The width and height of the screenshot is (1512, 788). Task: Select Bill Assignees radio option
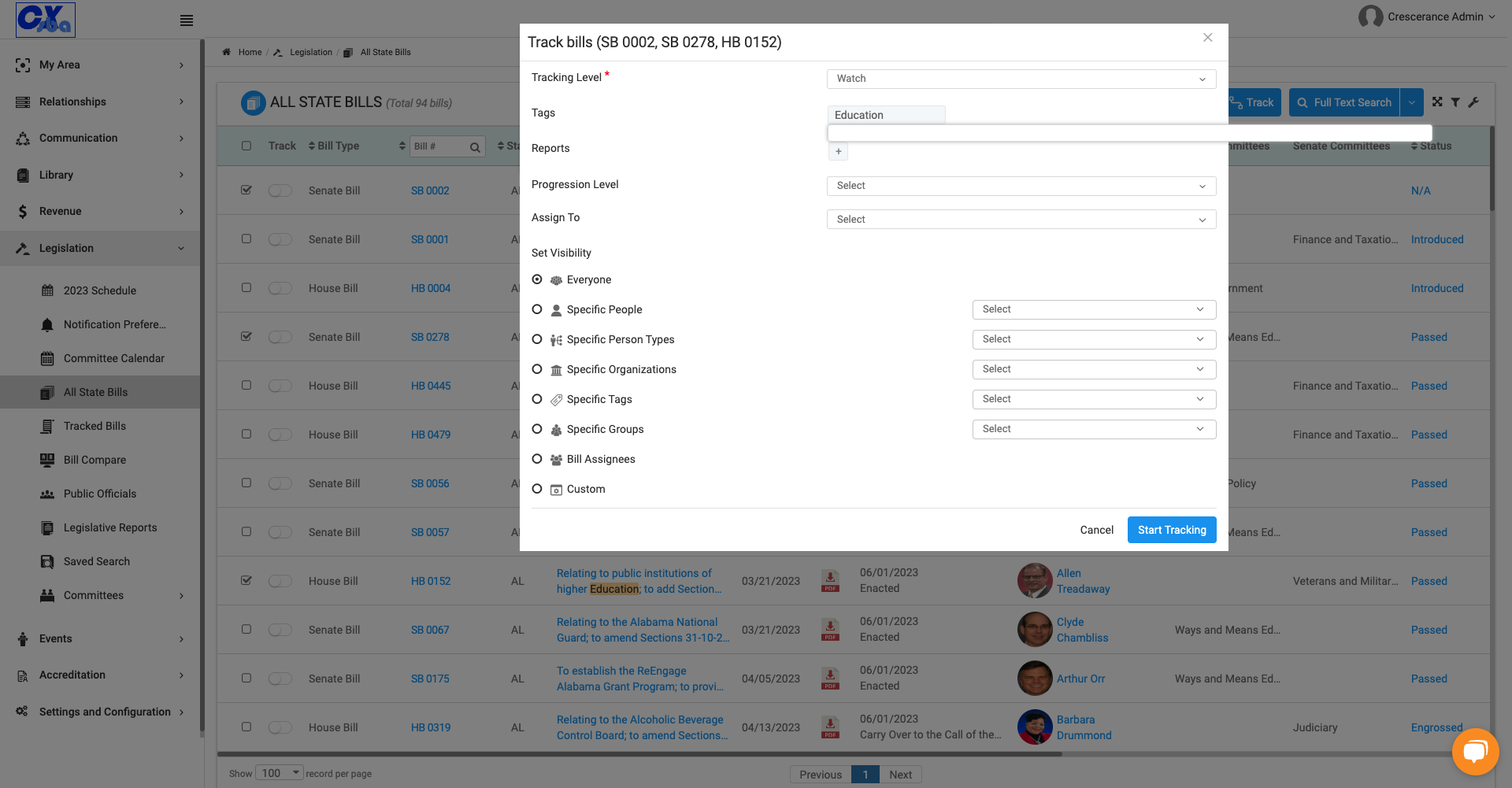(537, 459)
